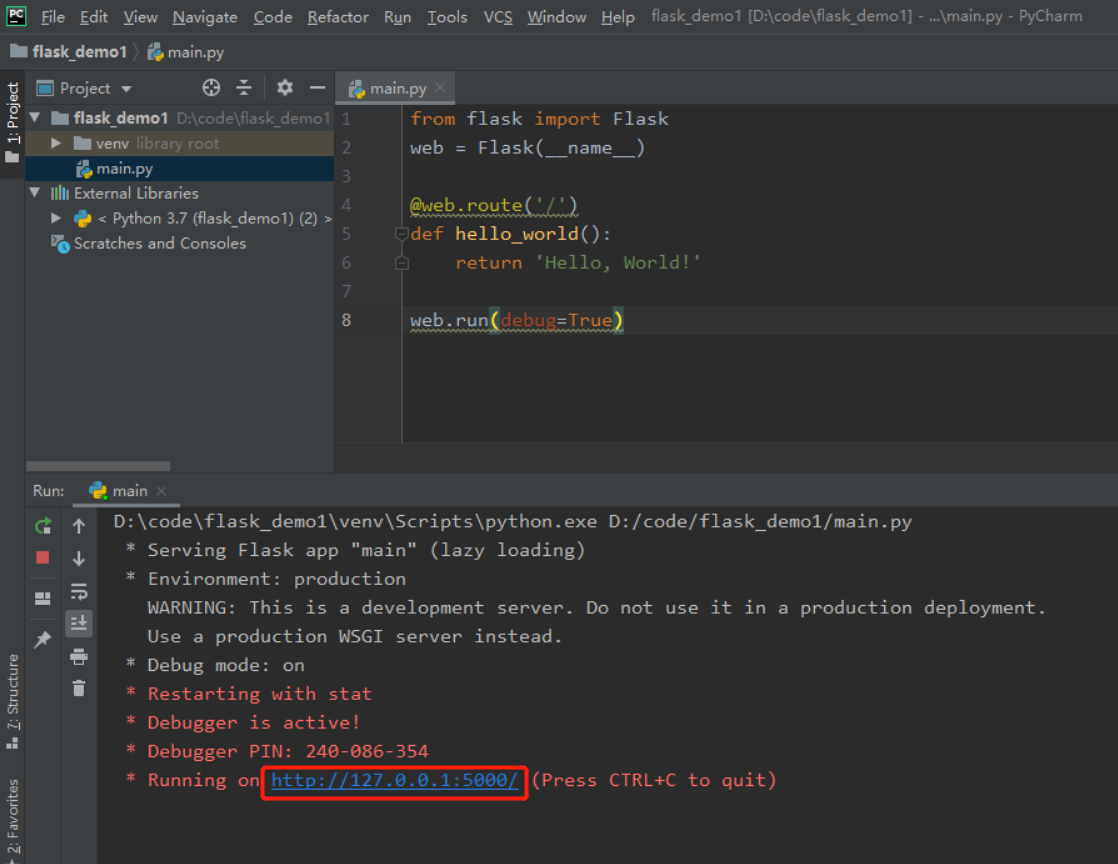Screen dimensions: 1118x864
Task: Stop the running process with red square
Action: [43, 557]
